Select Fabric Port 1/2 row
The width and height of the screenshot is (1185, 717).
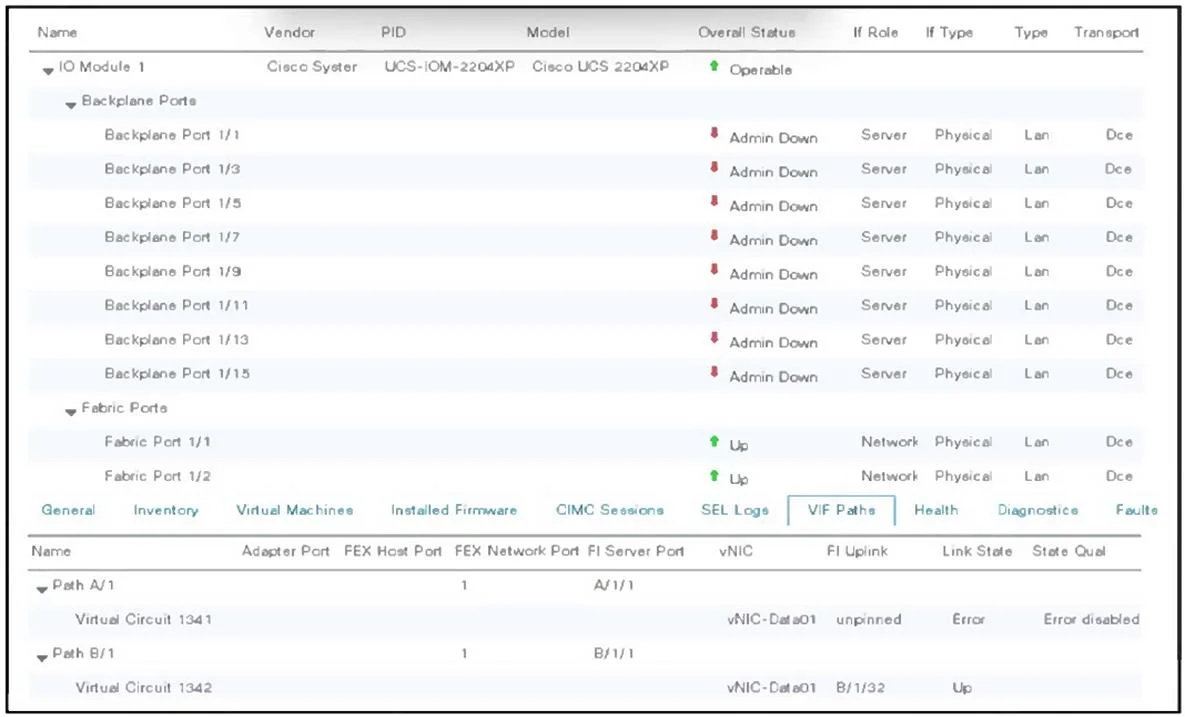[586, 476]
